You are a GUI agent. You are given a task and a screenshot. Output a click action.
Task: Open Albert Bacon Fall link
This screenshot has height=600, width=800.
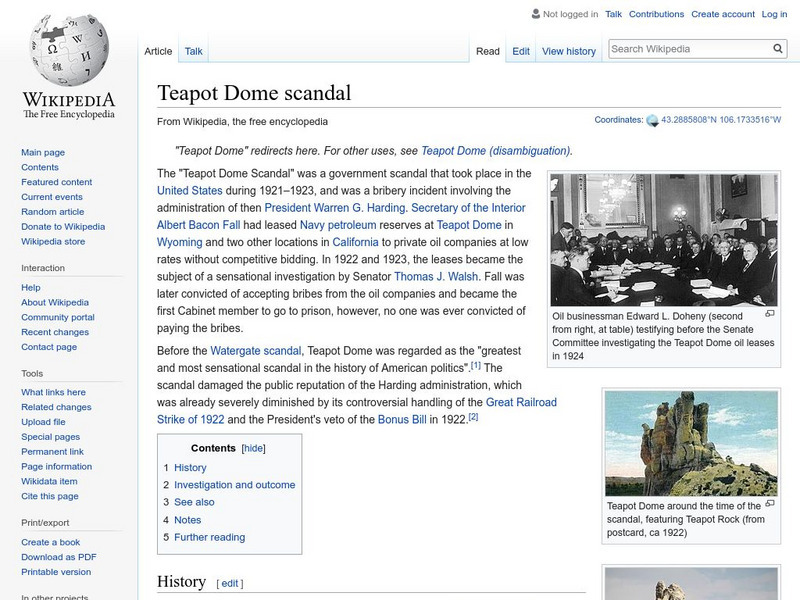click(x=198, y=225)
